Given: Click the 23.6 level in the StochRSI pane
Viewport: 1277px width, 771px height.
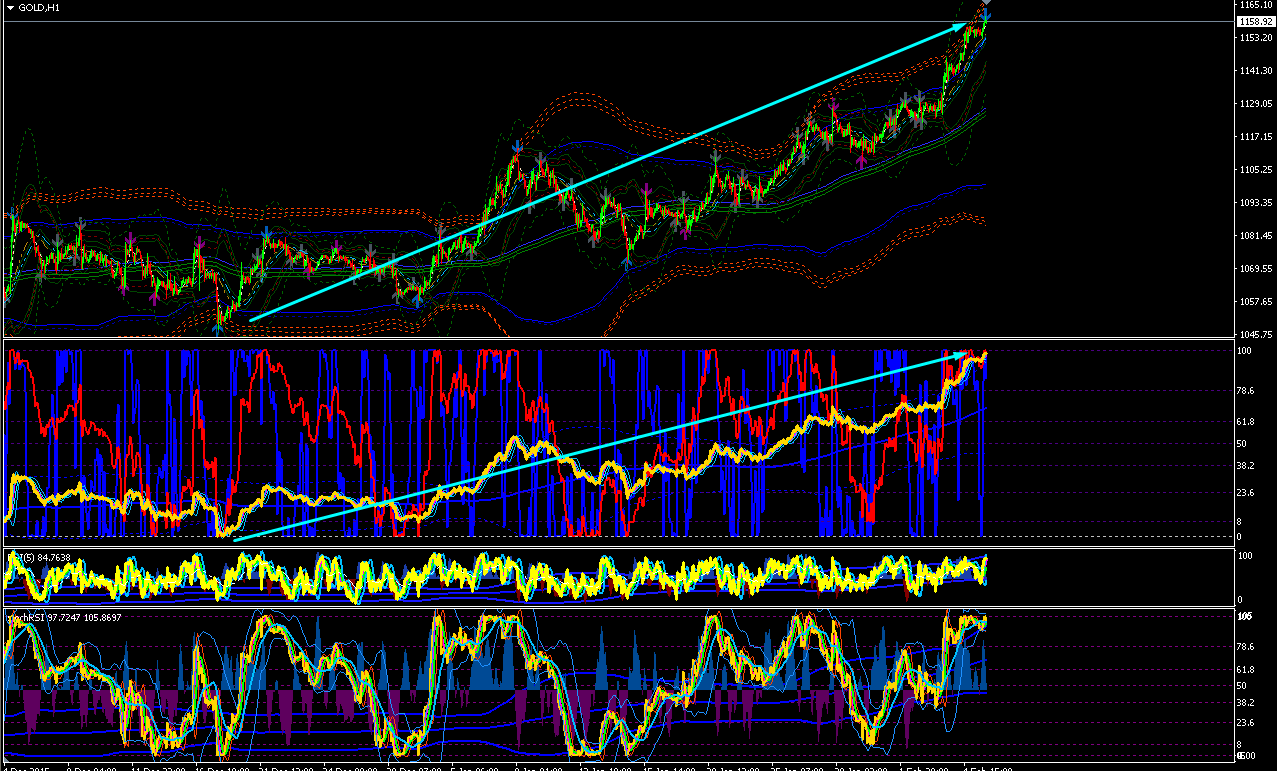Looking at the screenshot, I should click(1246, 722).
